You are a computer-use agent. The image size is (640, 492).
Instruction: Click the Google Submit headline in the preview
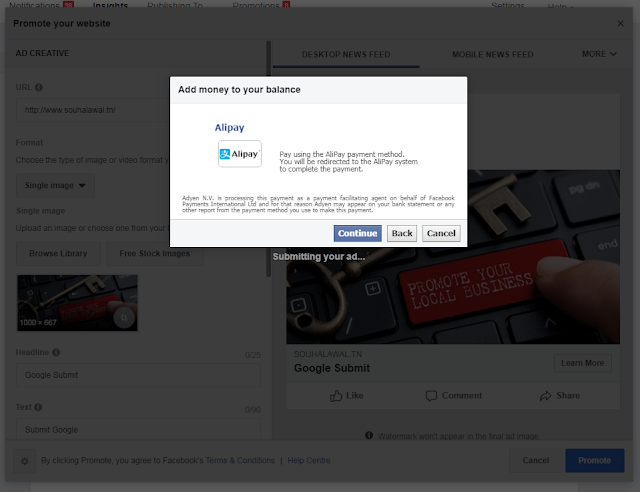[332, 368]
